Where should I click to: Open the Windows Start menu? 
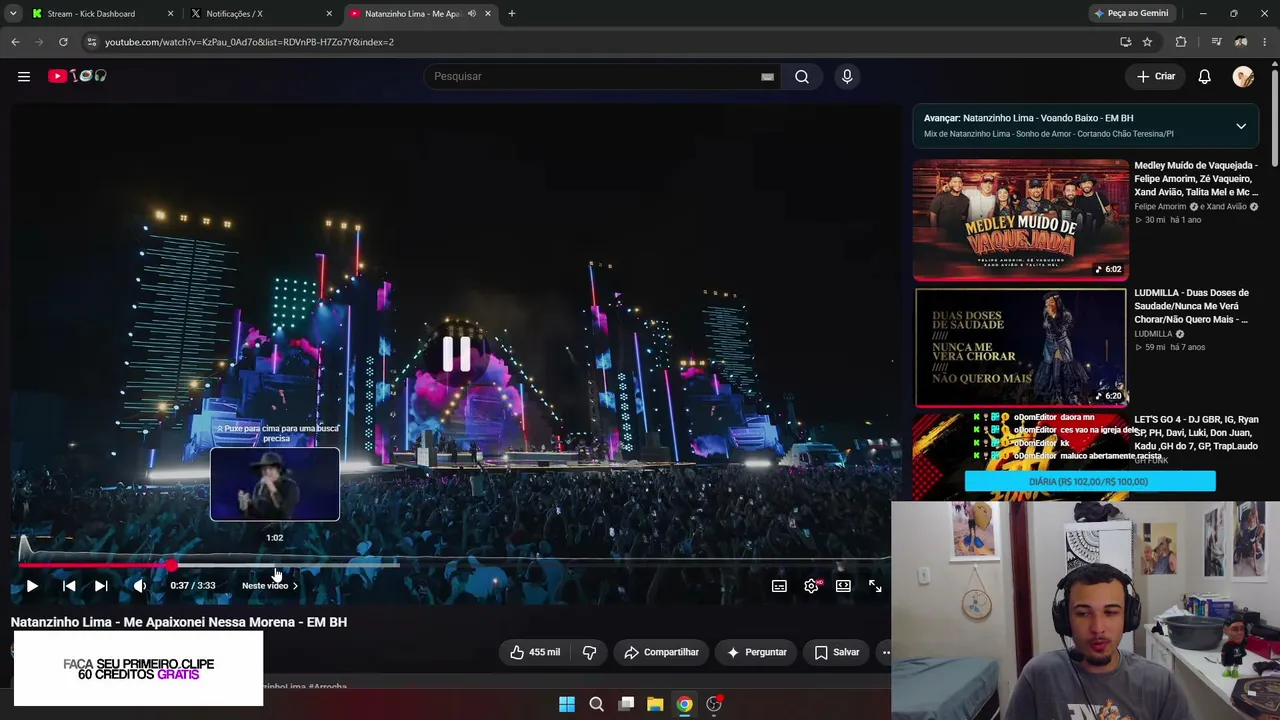click(x=567, y=704)
